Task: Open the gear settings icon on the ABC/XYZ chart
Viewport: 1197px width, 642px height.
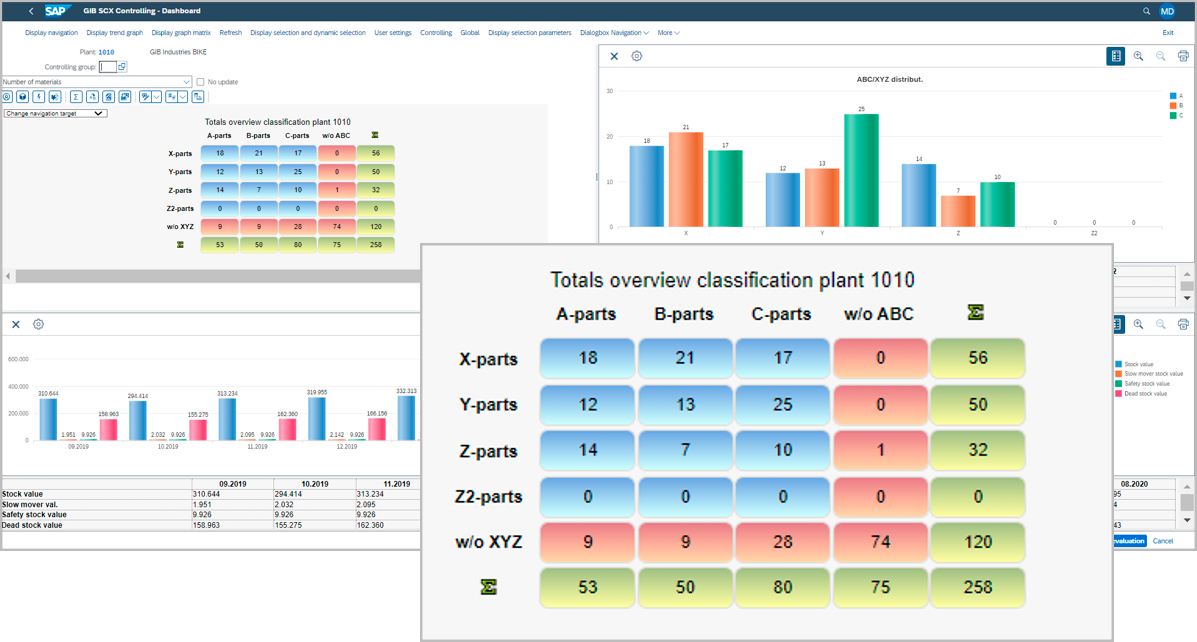Action: point(637,56)
